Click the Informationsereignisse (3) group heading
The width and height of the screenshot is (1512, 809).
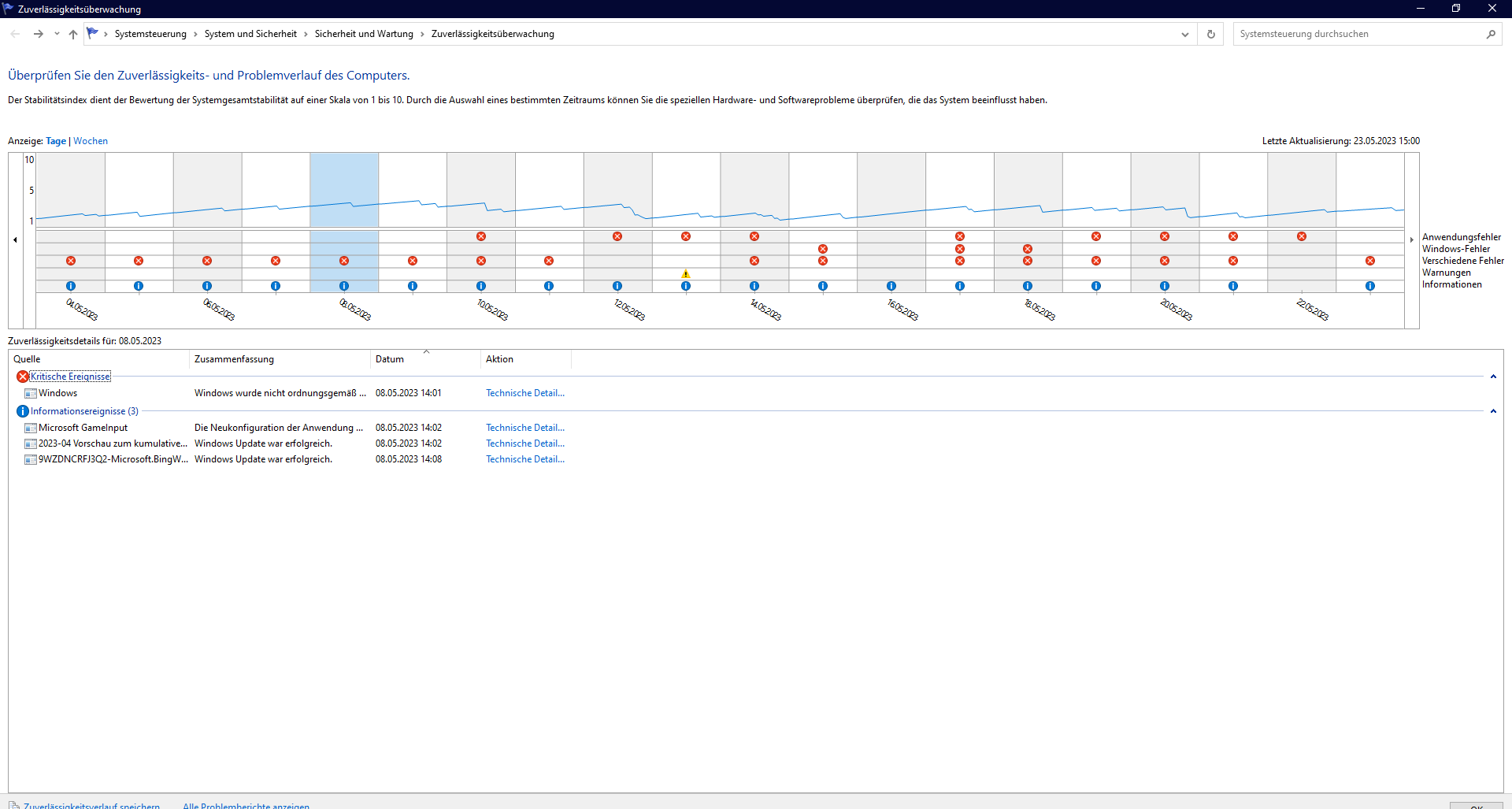pyautogui.click(x=84, y=411)
